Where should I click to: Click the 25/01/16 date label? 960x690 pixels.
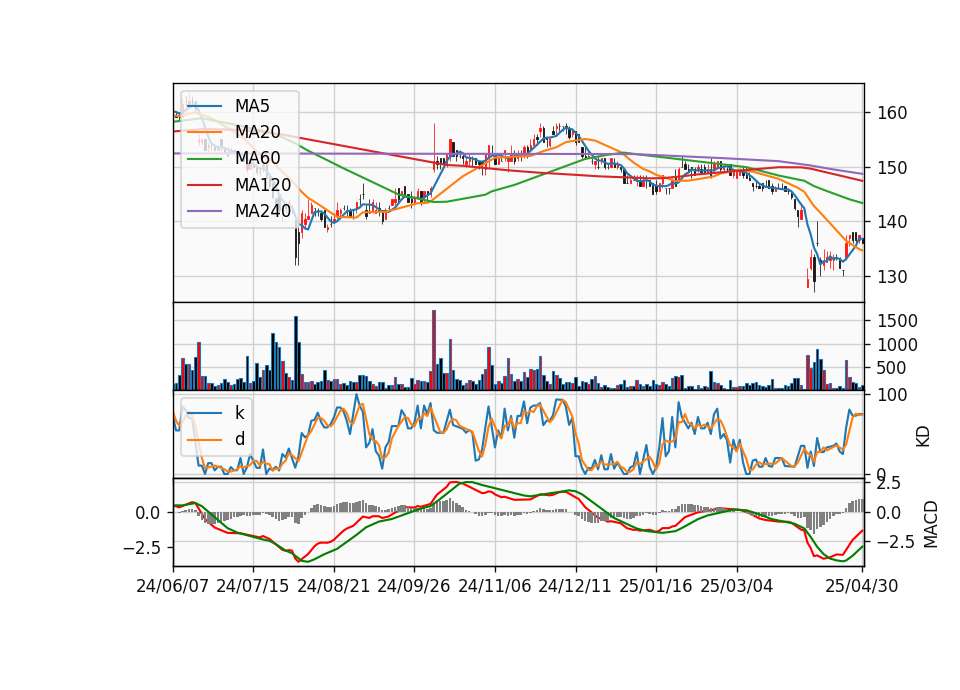click(656, 586)
